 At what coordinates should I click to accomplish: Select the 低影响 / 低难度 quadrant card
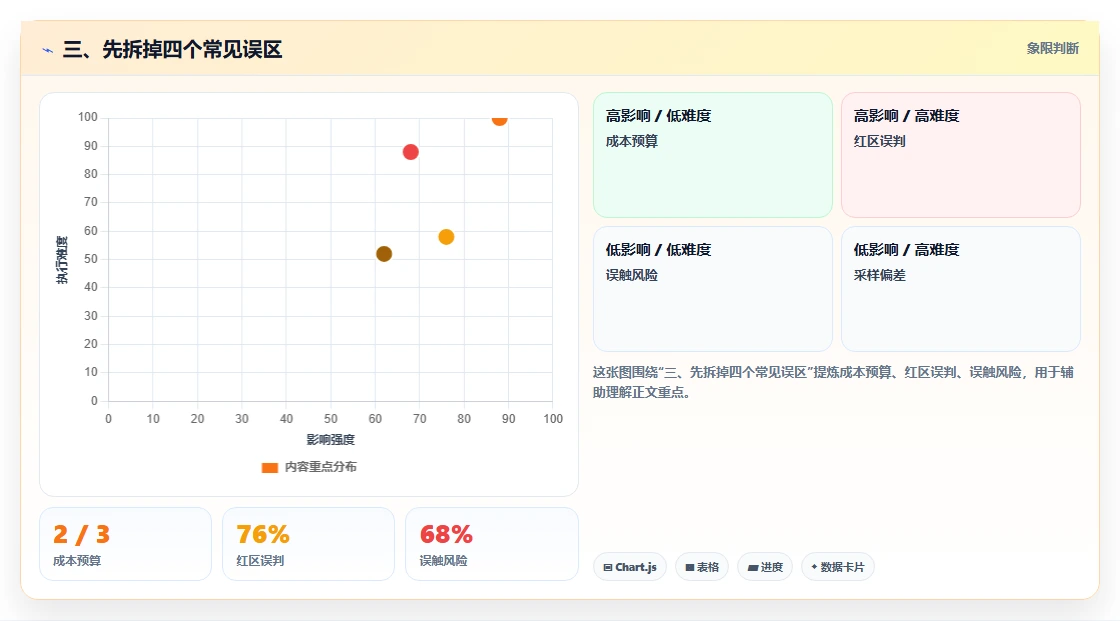tap(713, 289)
